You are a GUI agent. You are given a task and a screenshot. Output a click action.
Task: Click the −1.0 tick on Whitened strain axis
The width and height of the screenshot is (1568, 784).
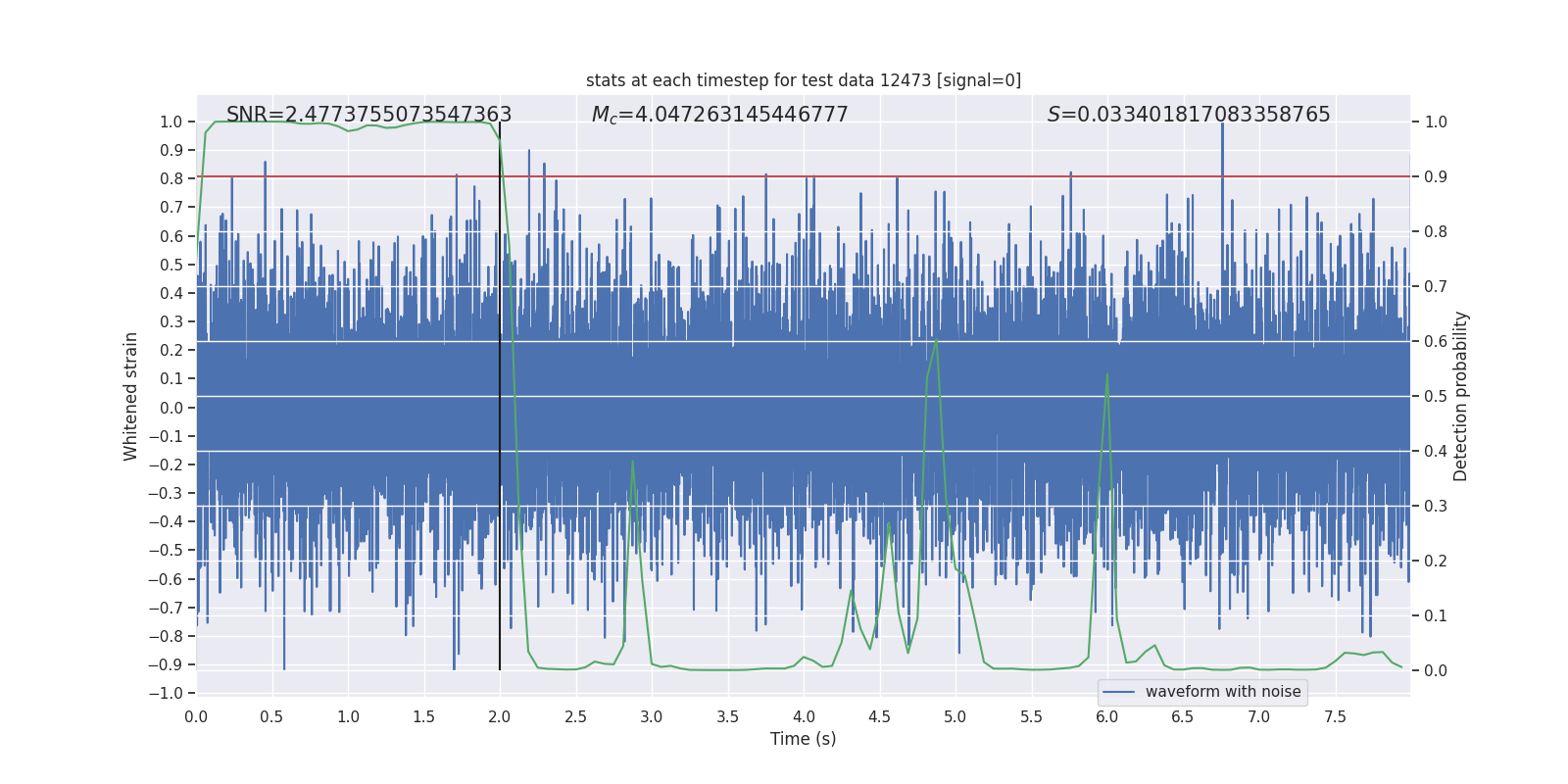pos(165,693)
